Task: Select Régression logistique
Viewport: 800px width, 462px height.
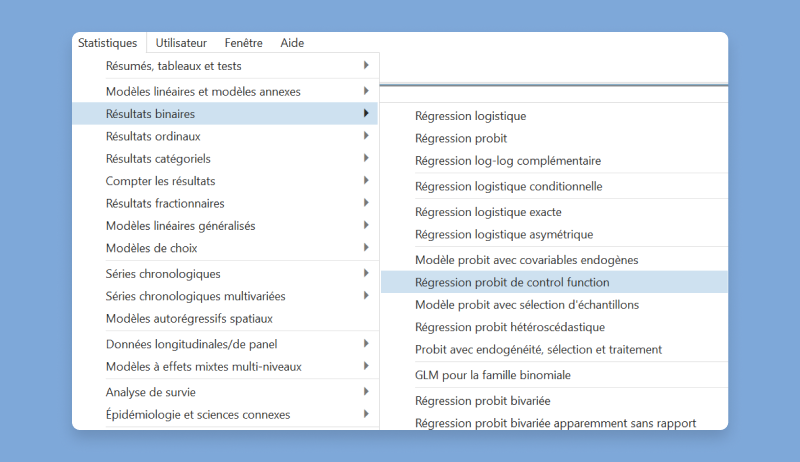Action: pos(470,116)
